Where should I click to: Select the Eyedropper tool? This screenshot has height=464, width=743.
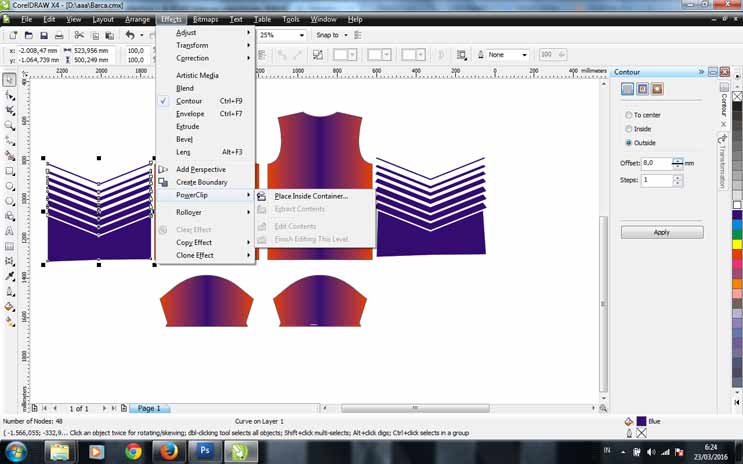pyautogui.click(x=9, y=276)
